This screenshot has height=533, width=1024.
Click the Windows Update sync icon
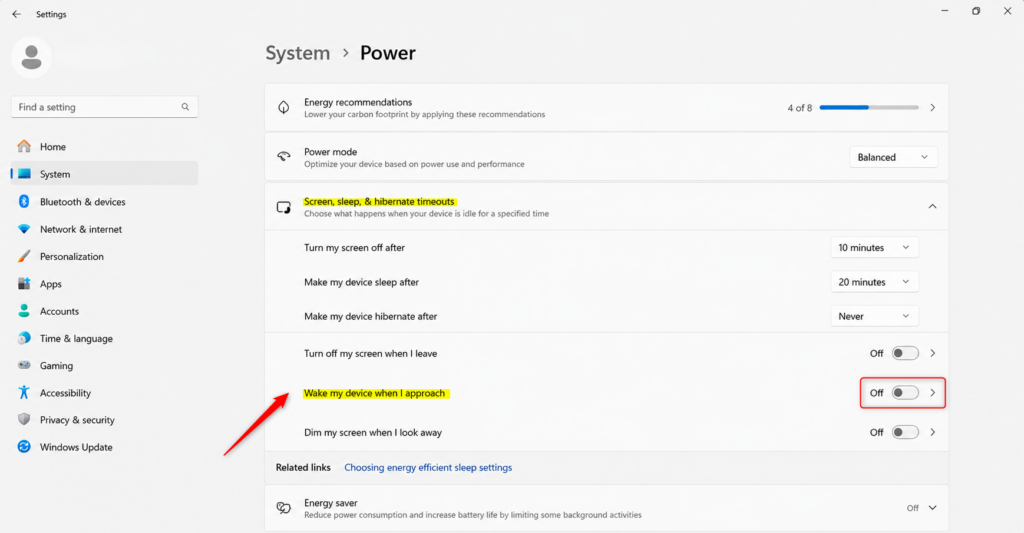click(x=24, y=447)
